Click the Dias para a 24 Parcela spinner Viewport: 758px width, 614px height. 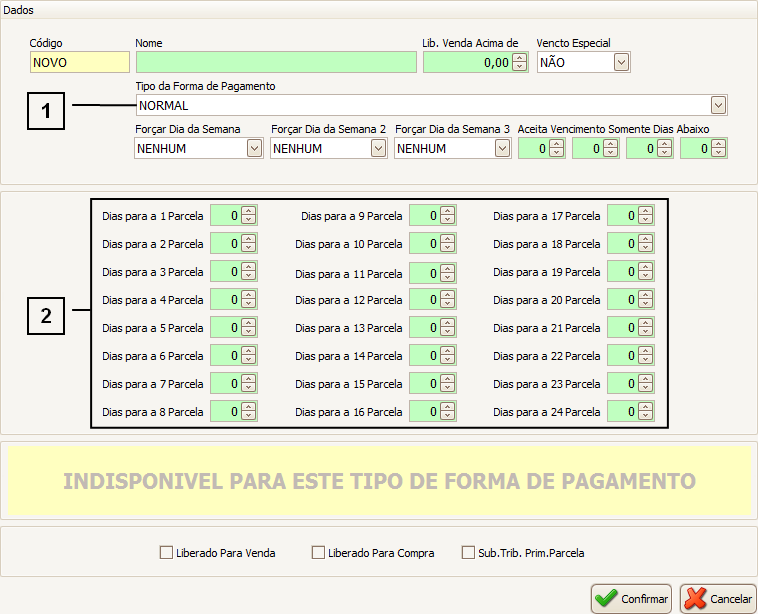623,411
